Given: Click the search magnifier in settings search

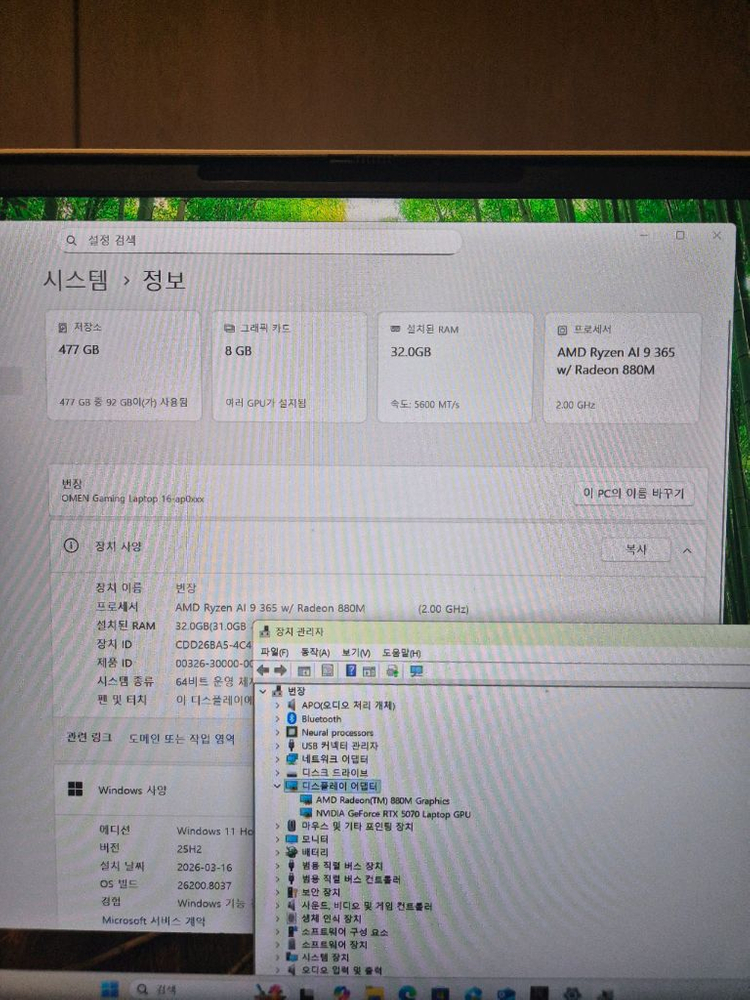Looking at the screenshot, I should 71,240.
